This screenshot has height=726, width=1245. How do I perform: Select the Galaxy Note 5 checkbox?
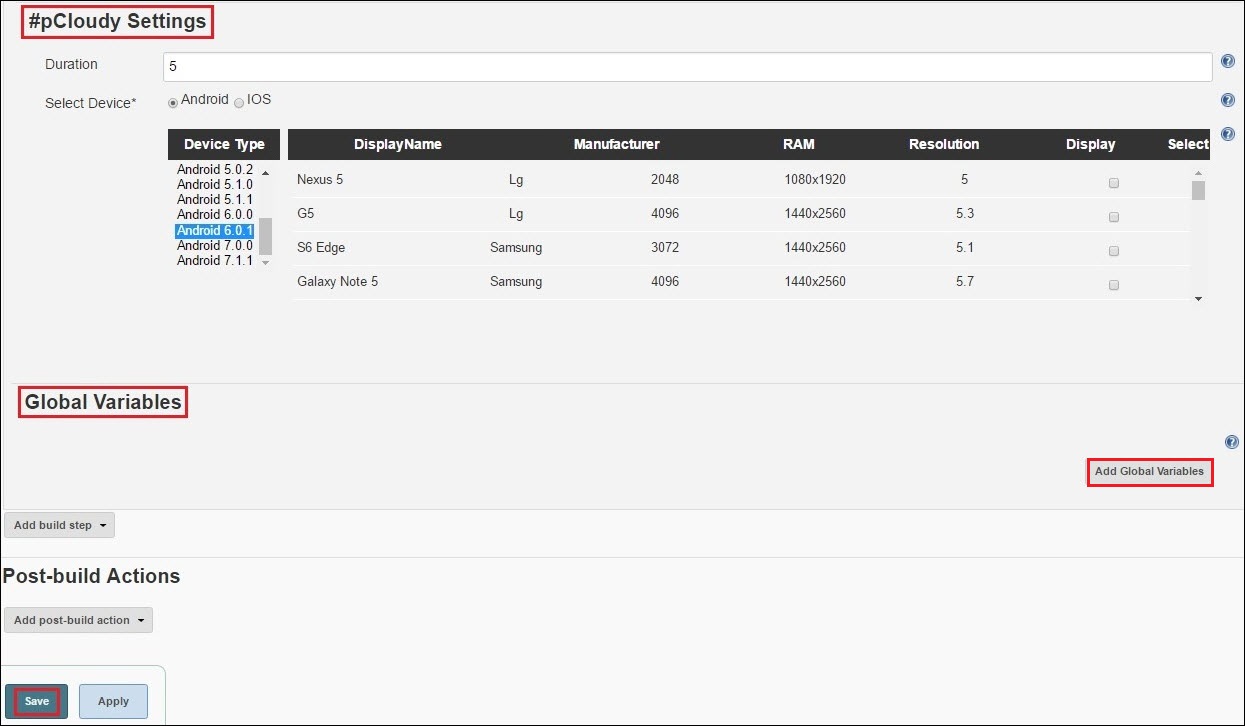pyautogui.click(x=1114, y=285)
